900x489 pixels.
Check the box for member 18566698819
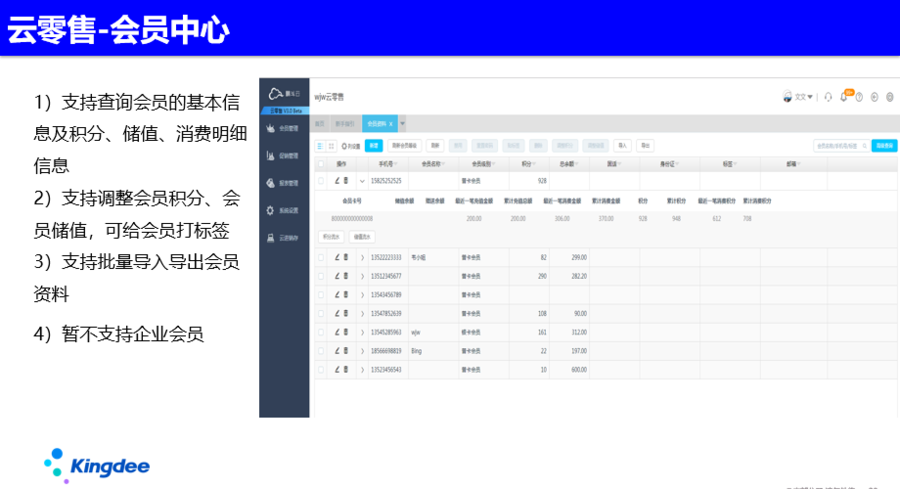pos(321,351)
